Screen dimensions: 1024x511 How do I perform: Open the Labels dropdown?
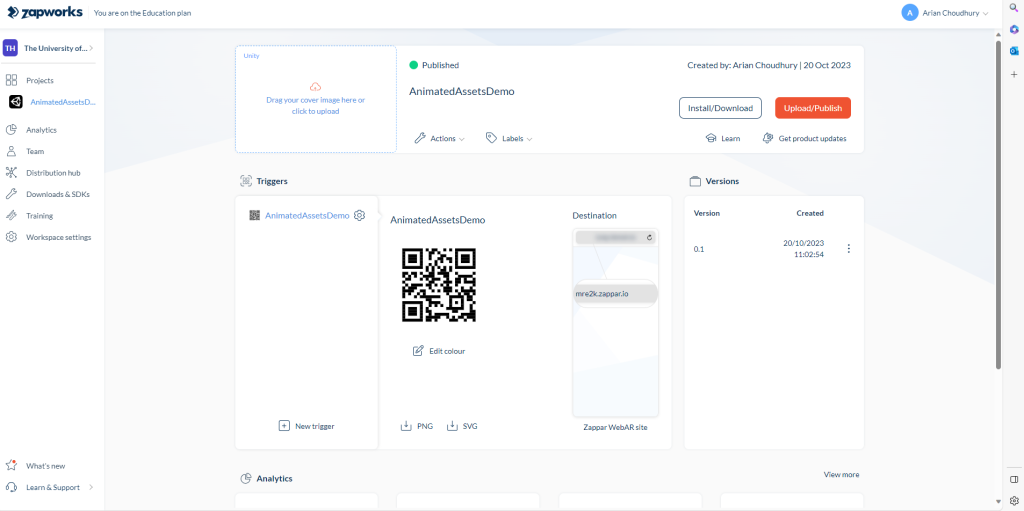pyautogui.click(x=509, y=139)
